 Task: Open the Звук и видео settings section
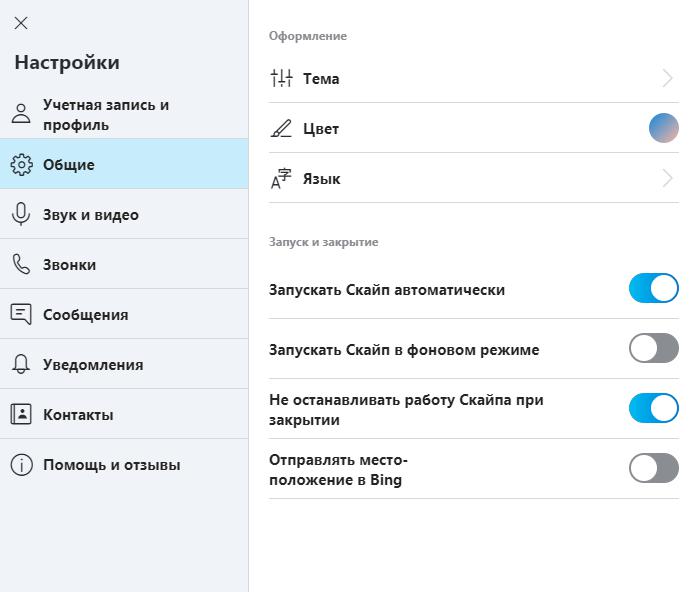pyautogui.click(x=124, y=214)
